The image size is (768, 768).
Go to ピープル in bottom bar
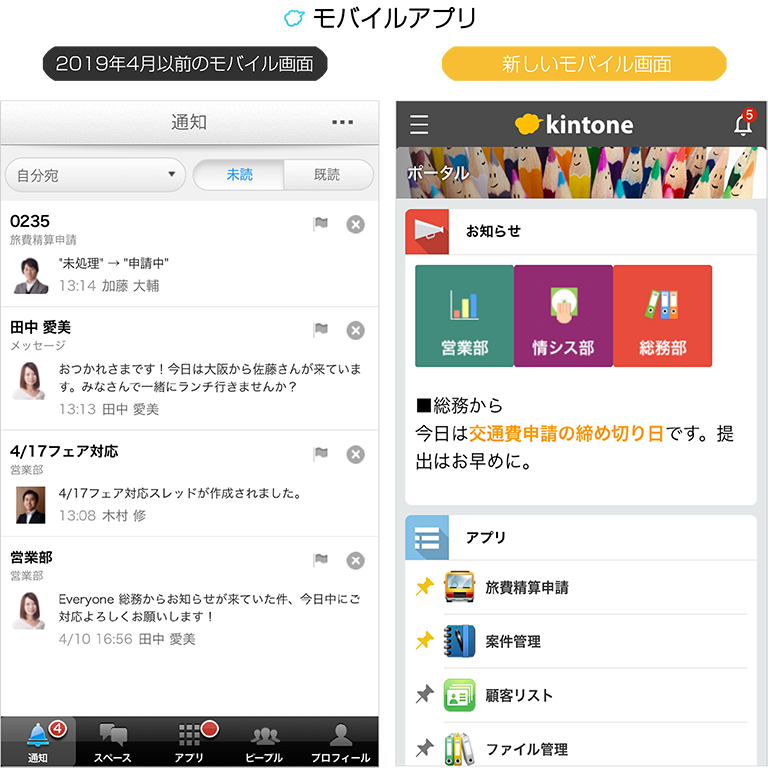coord(265,743)
